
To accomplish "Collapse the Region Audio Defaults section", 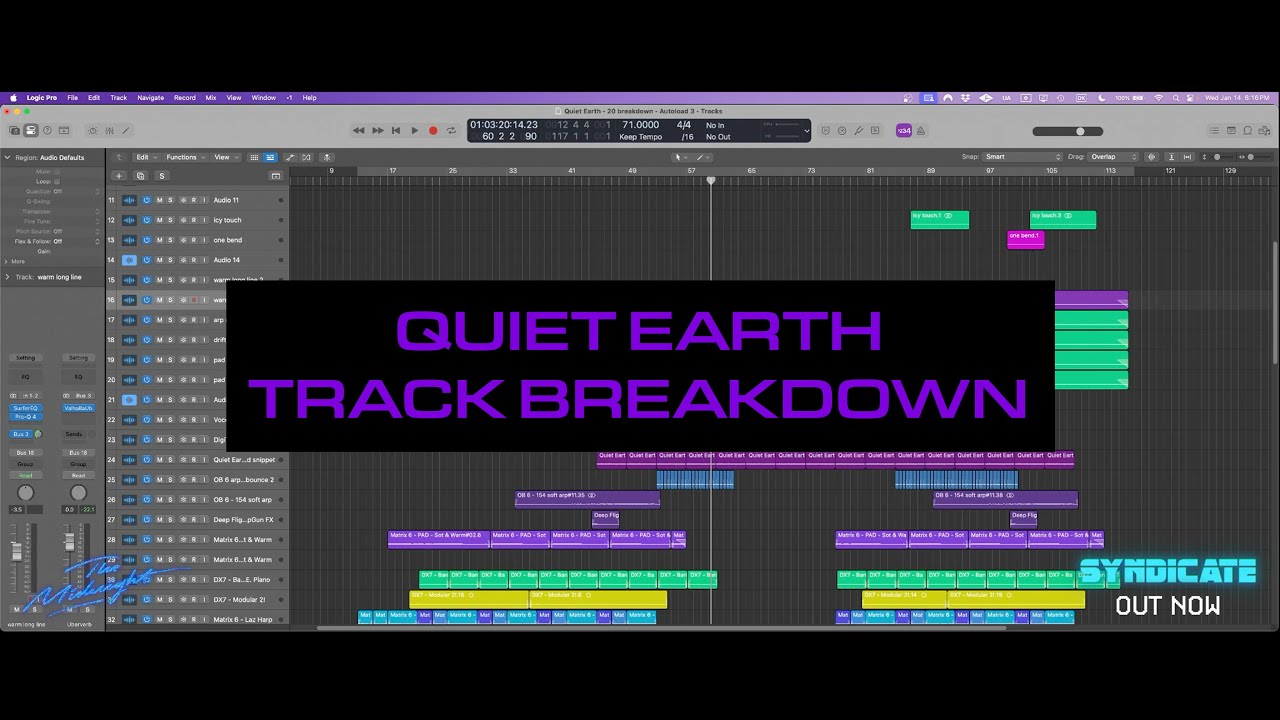I will pos(8,157).
